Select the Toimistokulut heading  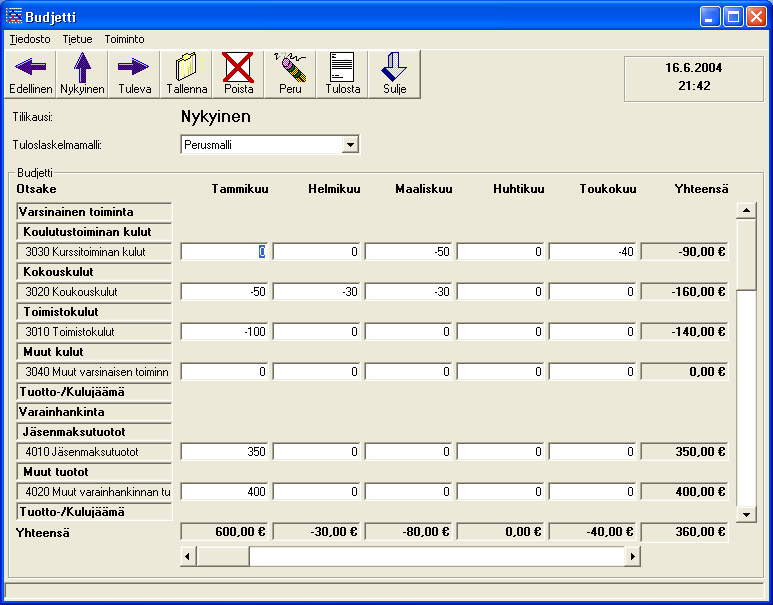point(94,312)
